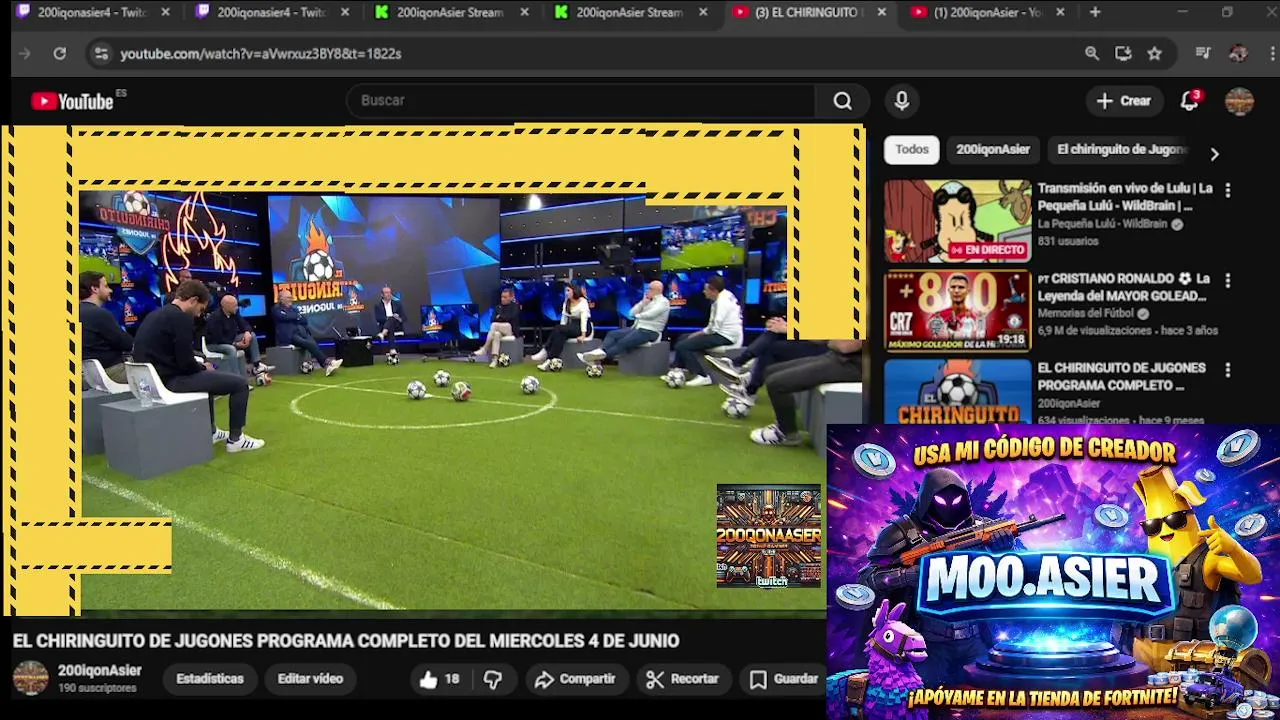The image size is (1280, 720).
Task: Switch to first 200iqonasier4 Twitch tab
Action: (x=90, y=12)
